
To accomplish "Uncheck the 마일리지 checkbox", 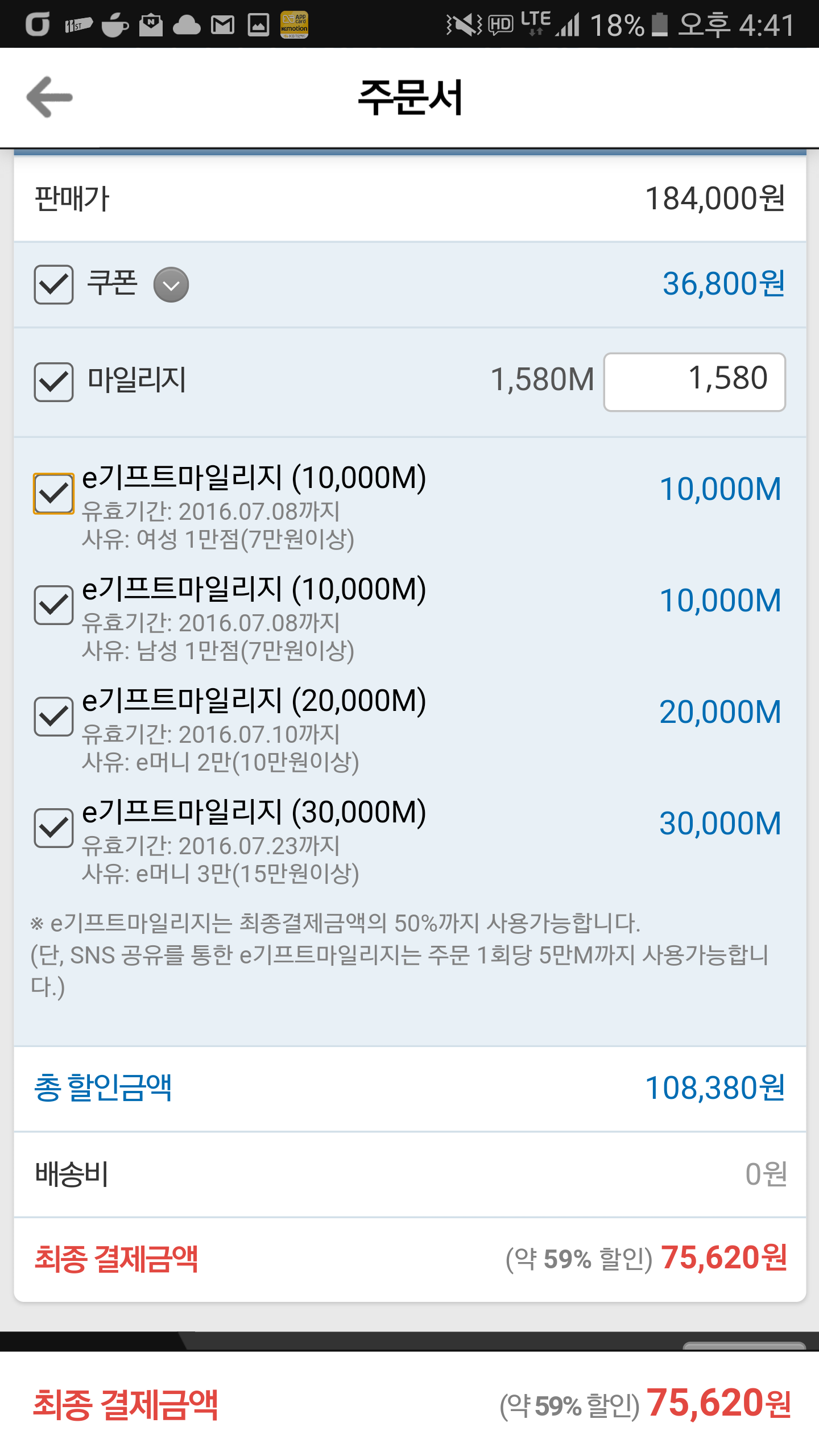I will click(x=53, y=382).
